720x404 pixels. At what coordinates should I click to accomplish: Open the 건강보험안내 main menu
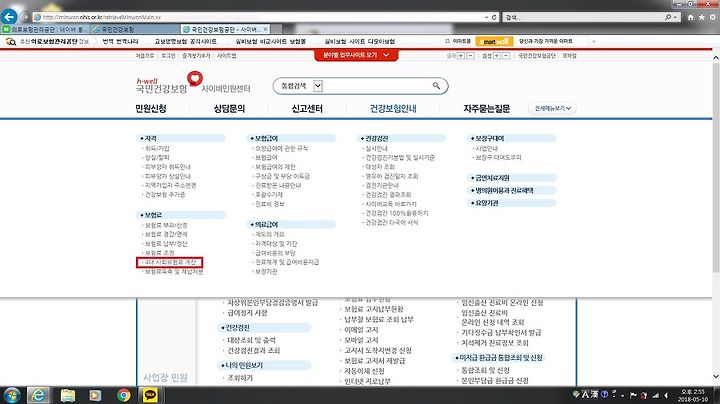pyautogui.click(x=393, y=109)
